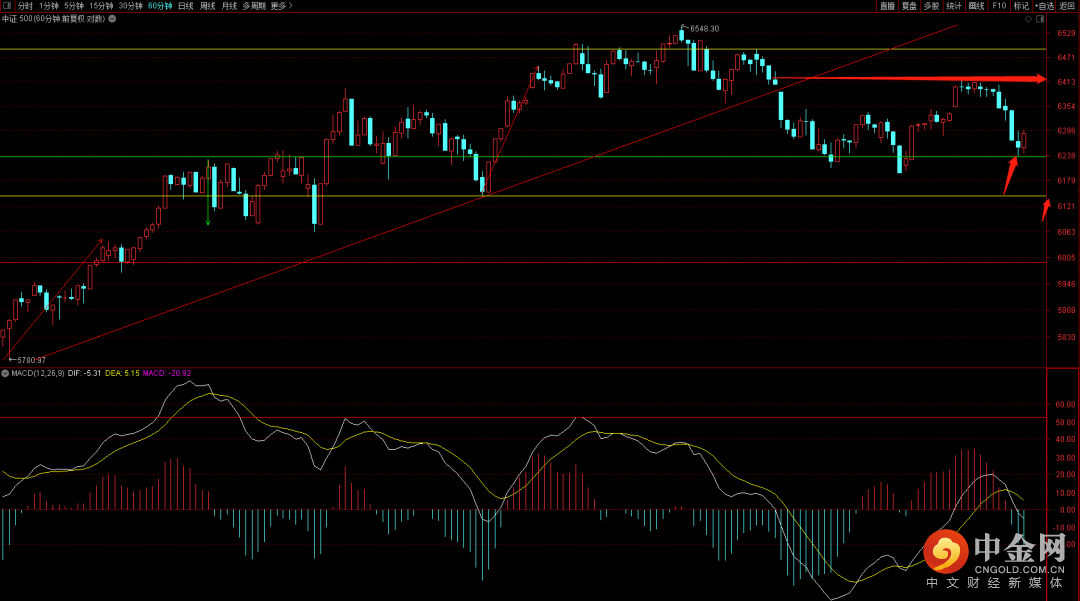Image resolution: width=1080 pixels, height=601 pixels.
Task: Open F10 company info
Action: 999,6
